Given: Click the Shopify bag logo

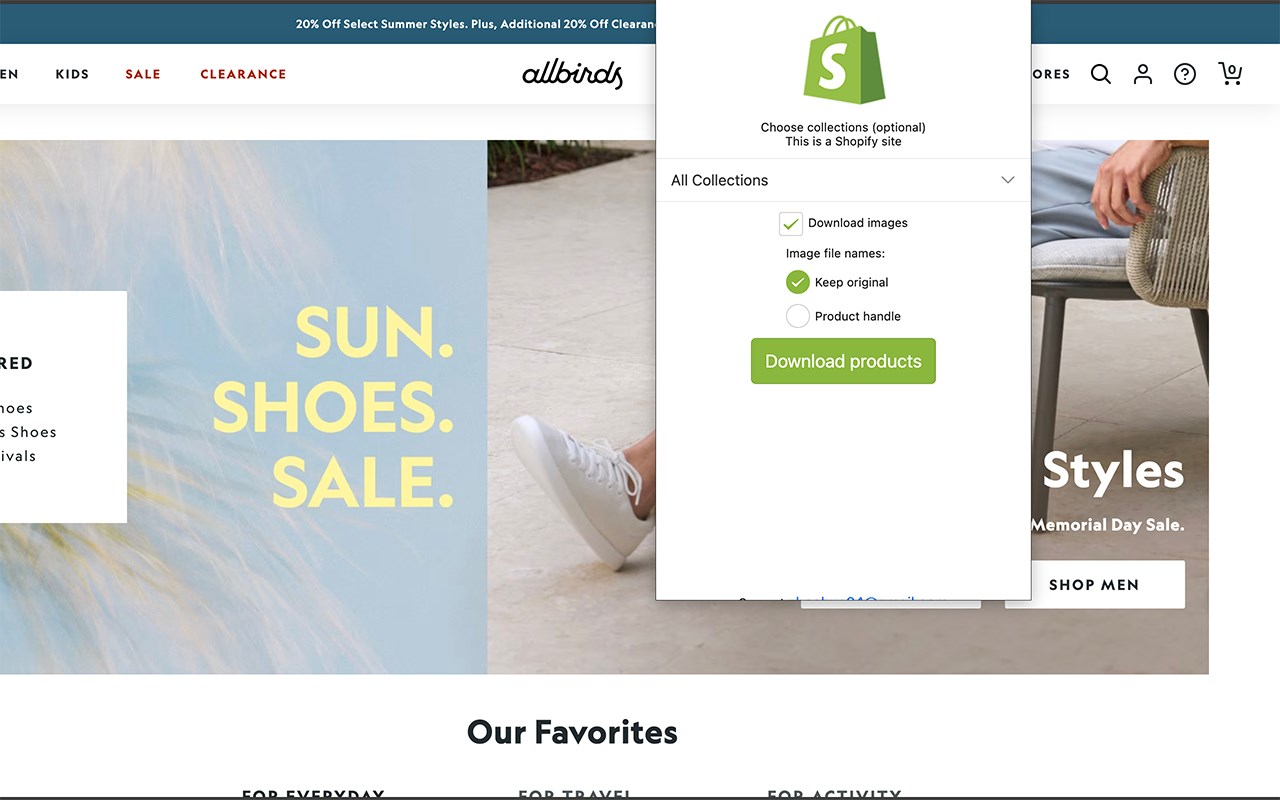Looking at the screenshot, I should [844, 60].
